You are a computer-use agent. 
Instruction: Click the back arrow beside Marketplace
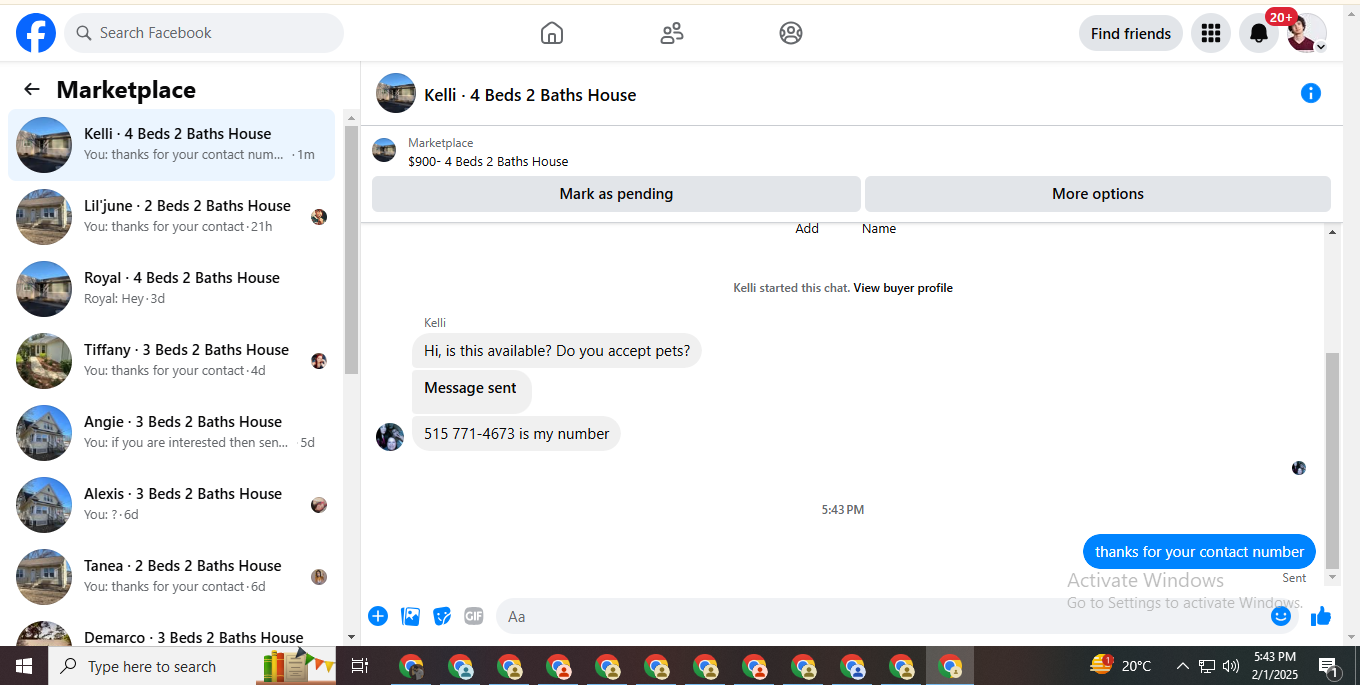[32, 89]
